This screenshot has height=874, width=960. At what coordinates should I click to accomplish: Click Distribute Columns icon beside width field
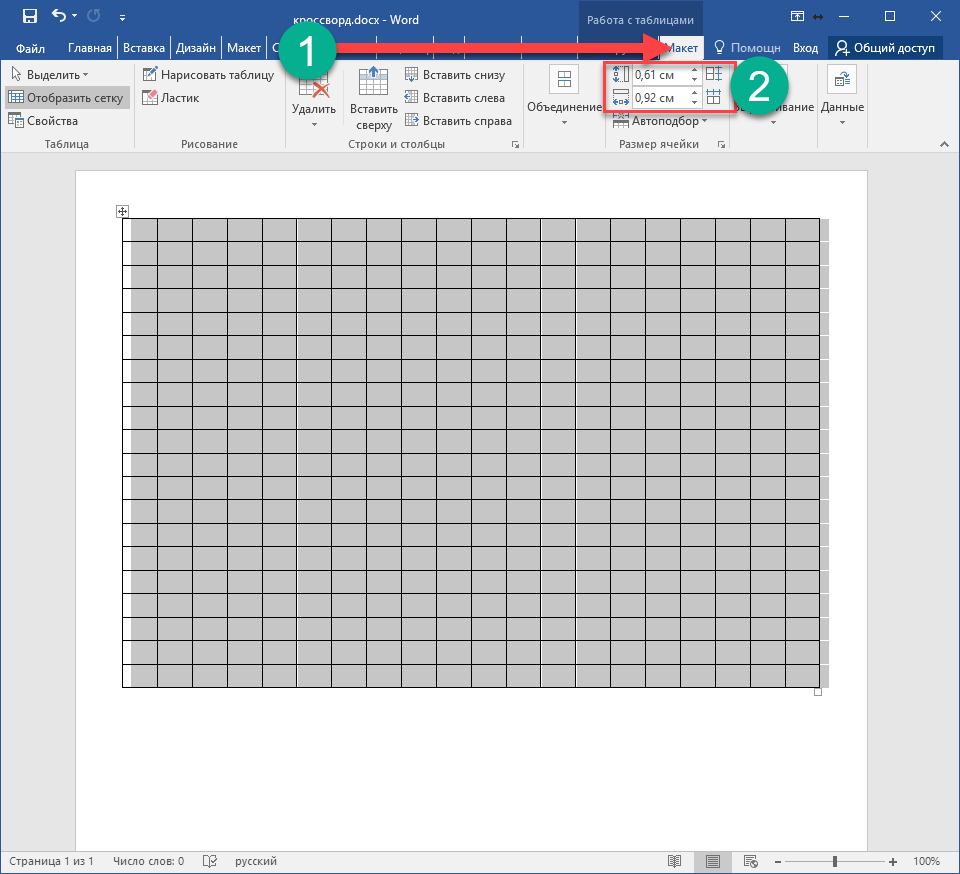tap(713, 97)
